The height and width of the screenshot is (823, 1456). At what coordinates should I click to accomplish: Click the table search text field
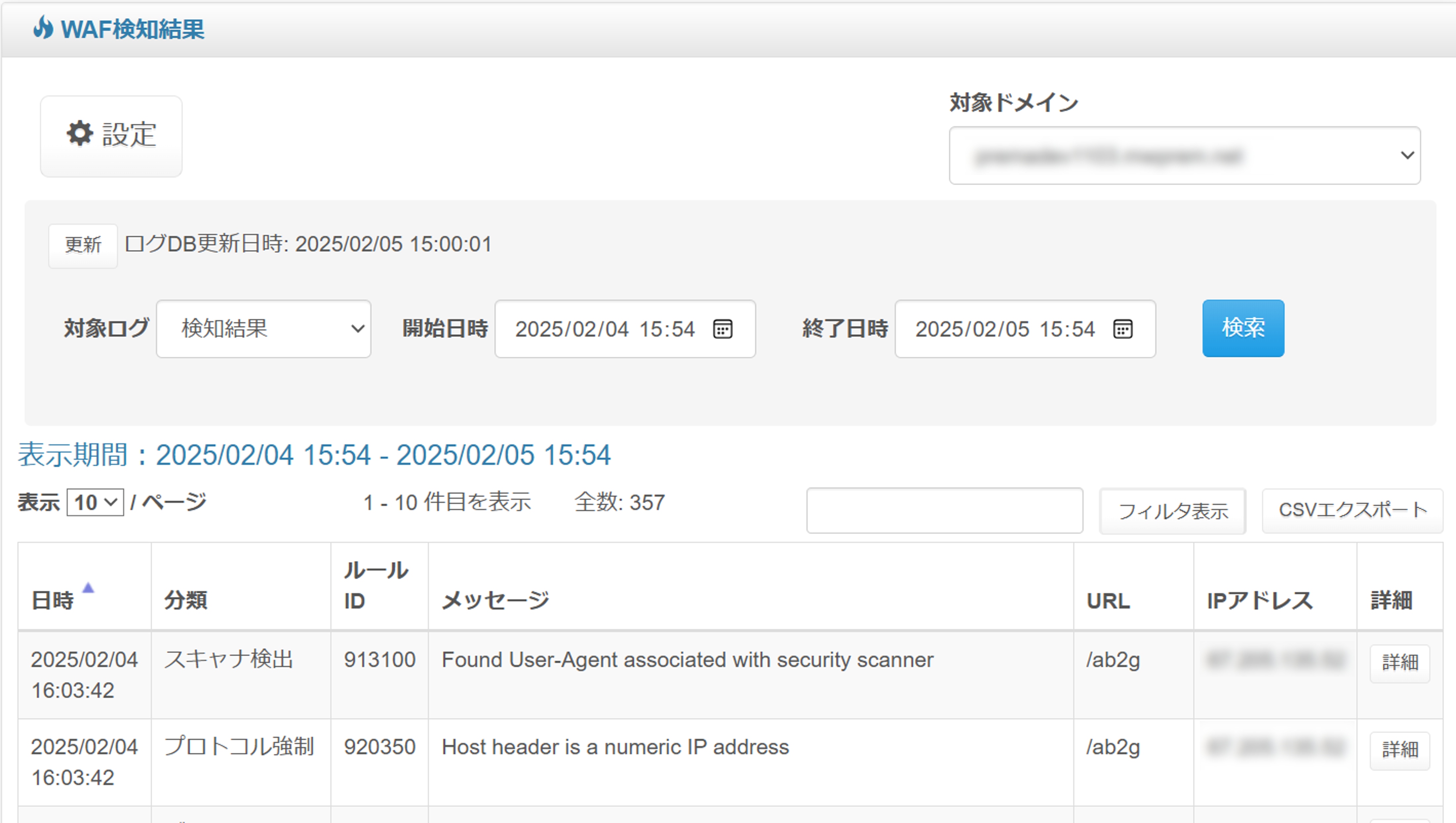tap(944, 510)
